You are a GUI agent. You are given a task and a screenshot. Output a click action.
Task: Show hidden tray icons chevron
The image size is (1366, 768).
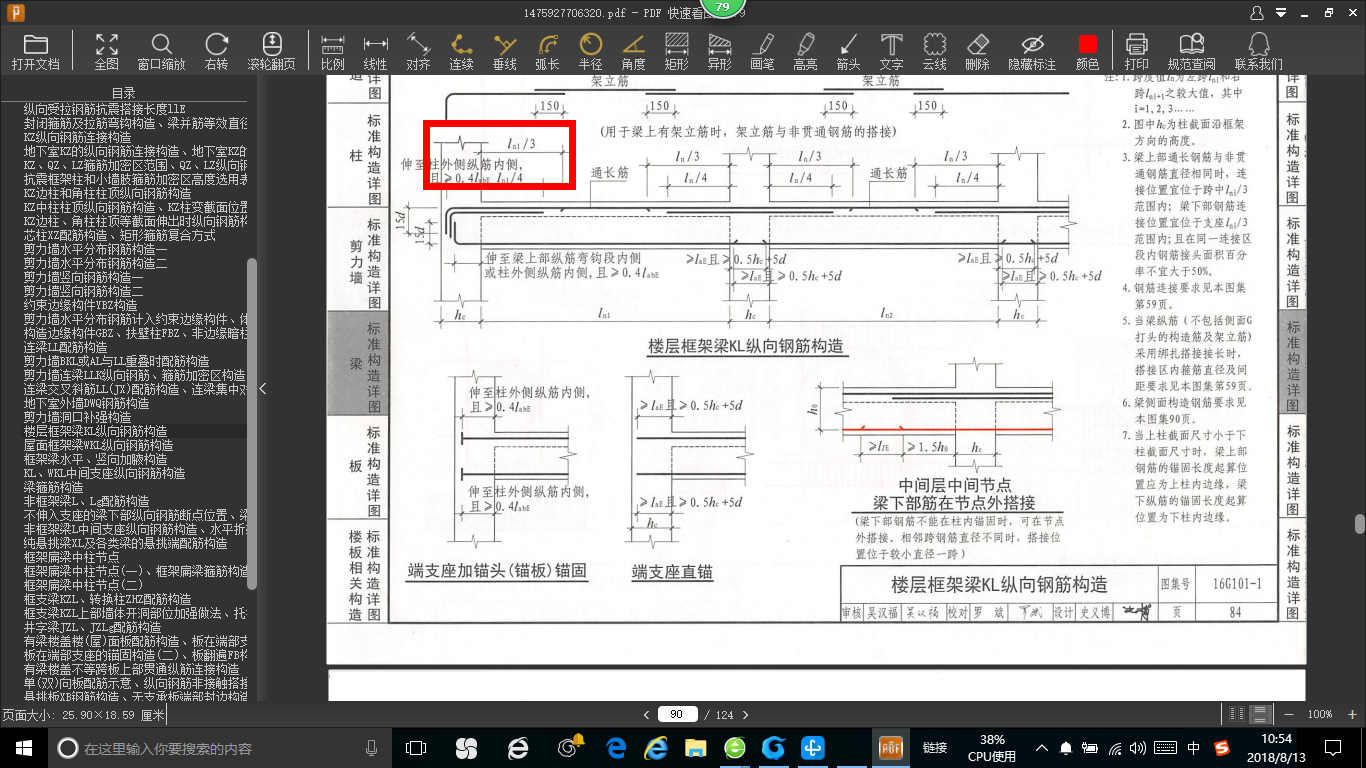click(1042, 747)
